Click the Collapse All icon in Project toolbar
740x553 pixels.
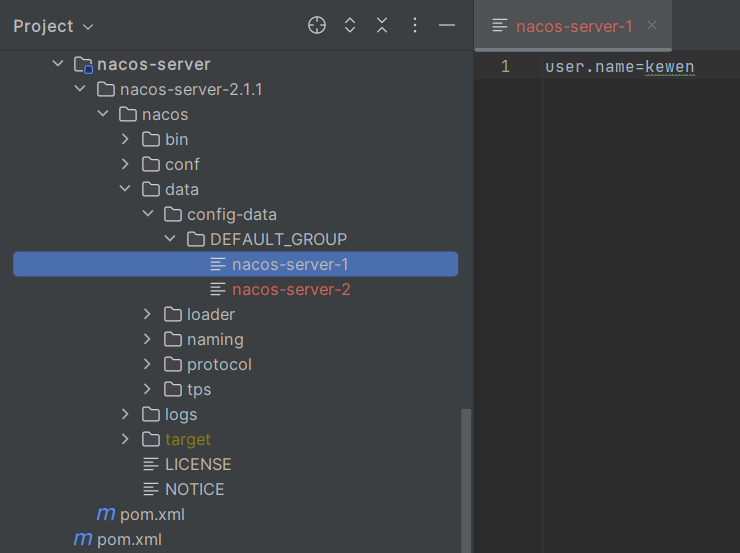click(382, 25)
